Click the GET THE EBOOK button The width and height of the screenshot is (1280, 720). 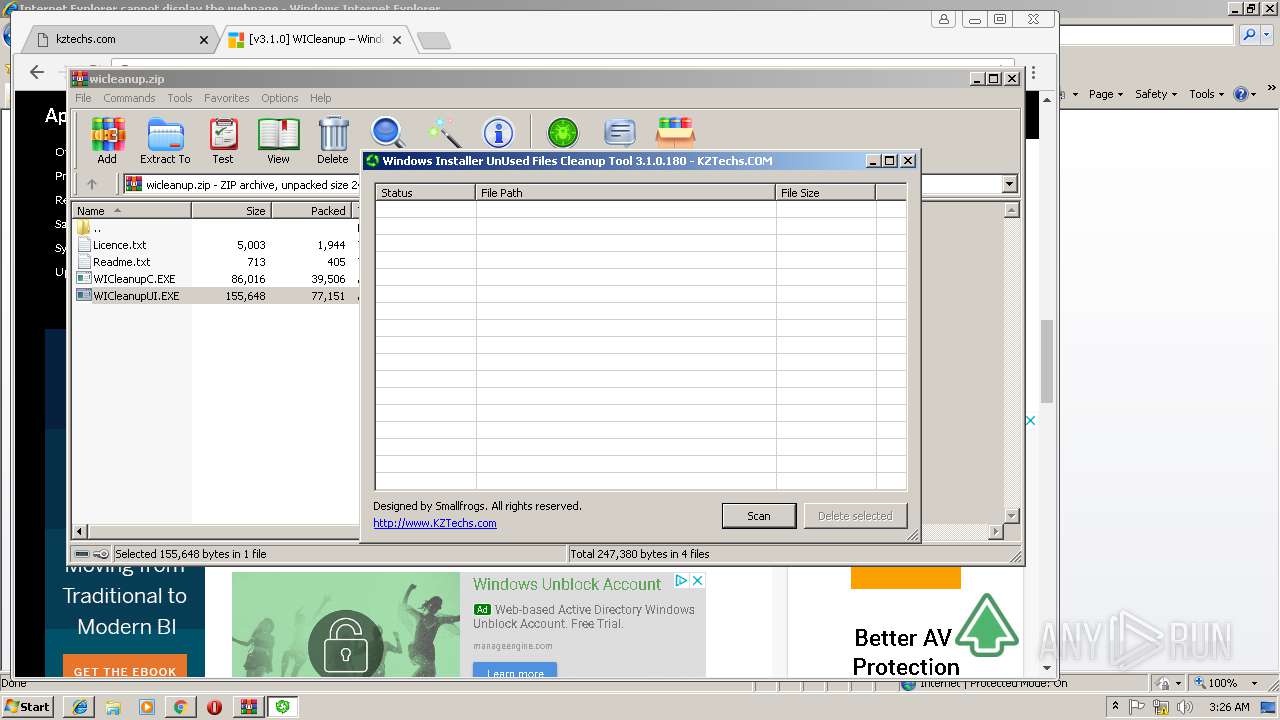[x=125, y=668]
